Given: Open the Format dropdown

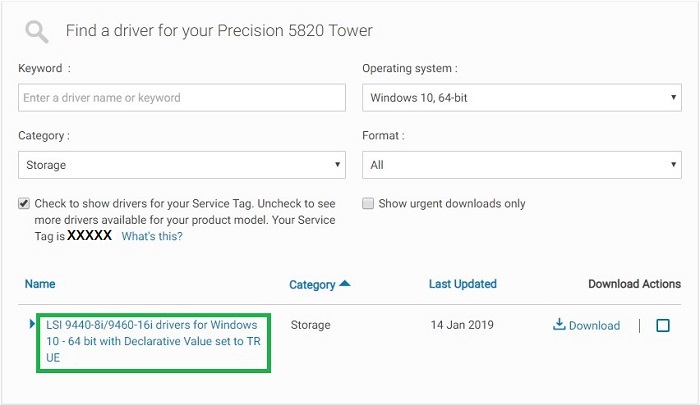Looking at the screenshot, I should coord(521,165).
